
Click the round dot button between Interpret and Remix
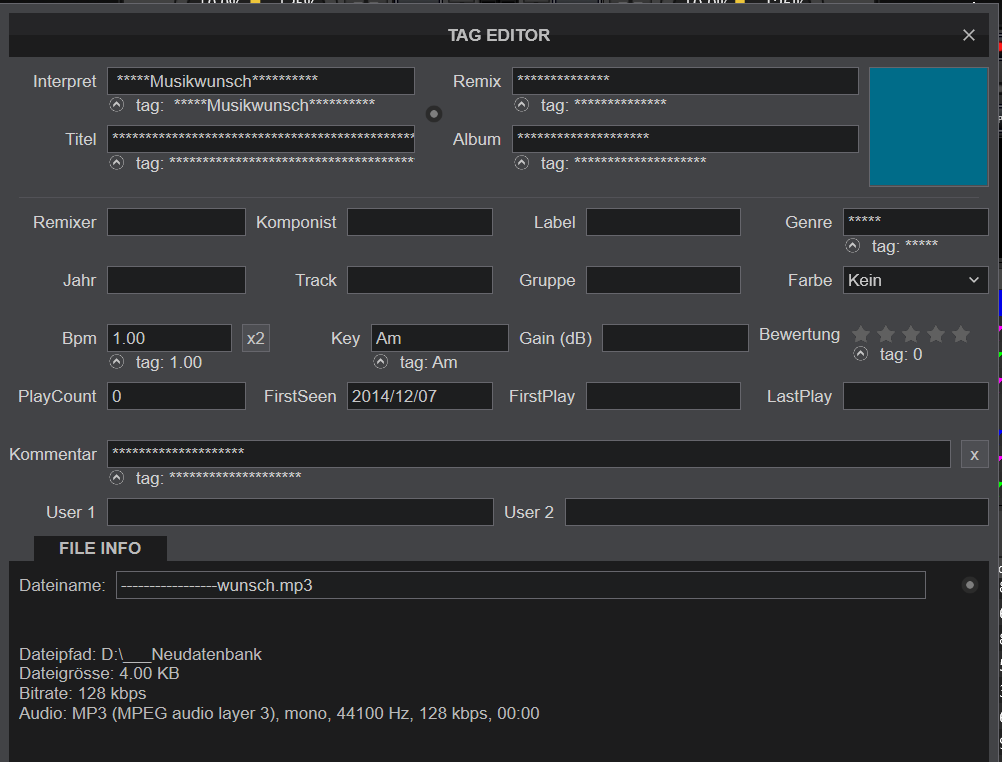click(x=434, y=114)
